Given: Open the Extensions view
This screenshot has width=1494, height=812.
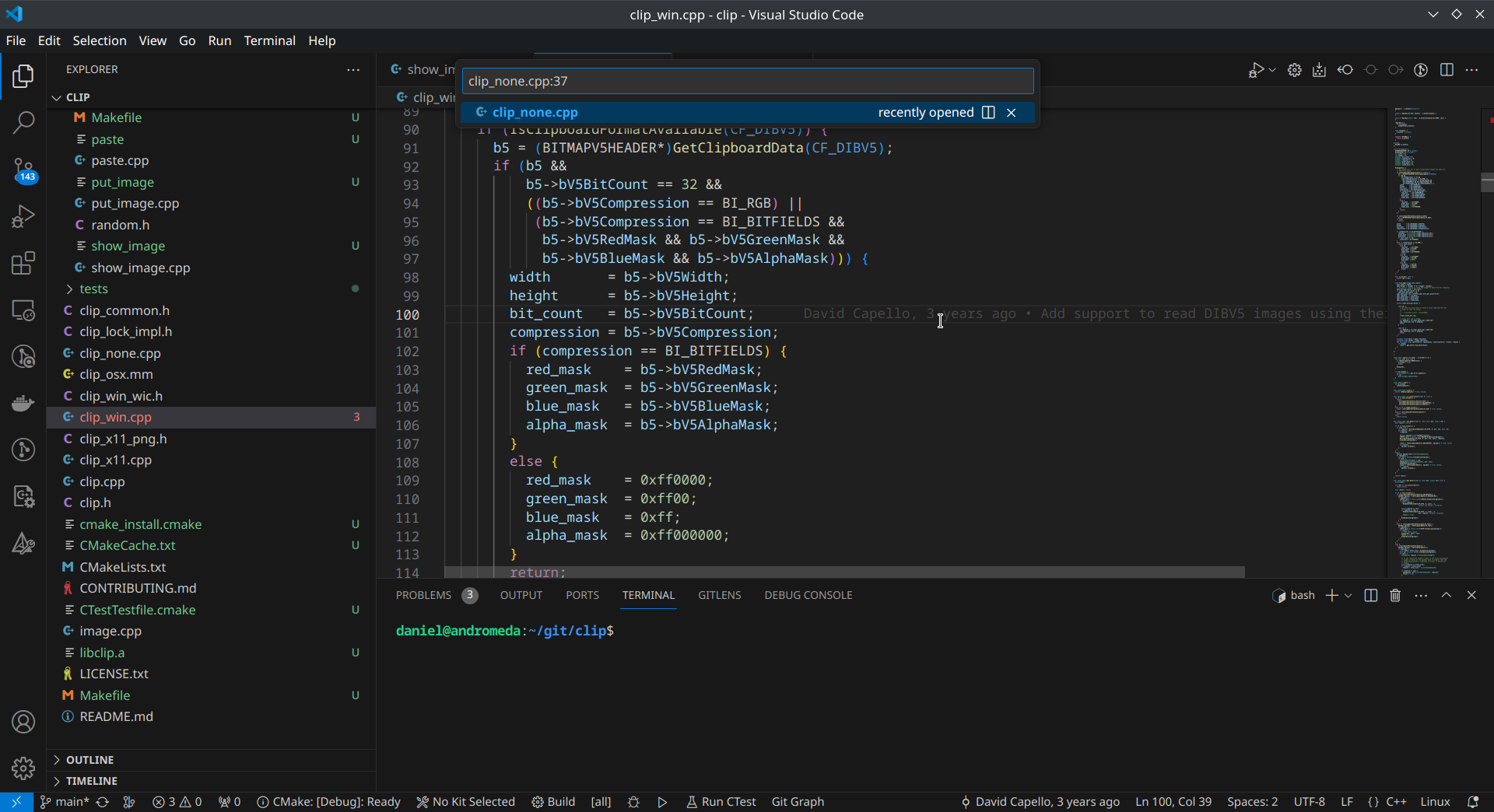Looking at the screenshot, I should click(24, 263).
